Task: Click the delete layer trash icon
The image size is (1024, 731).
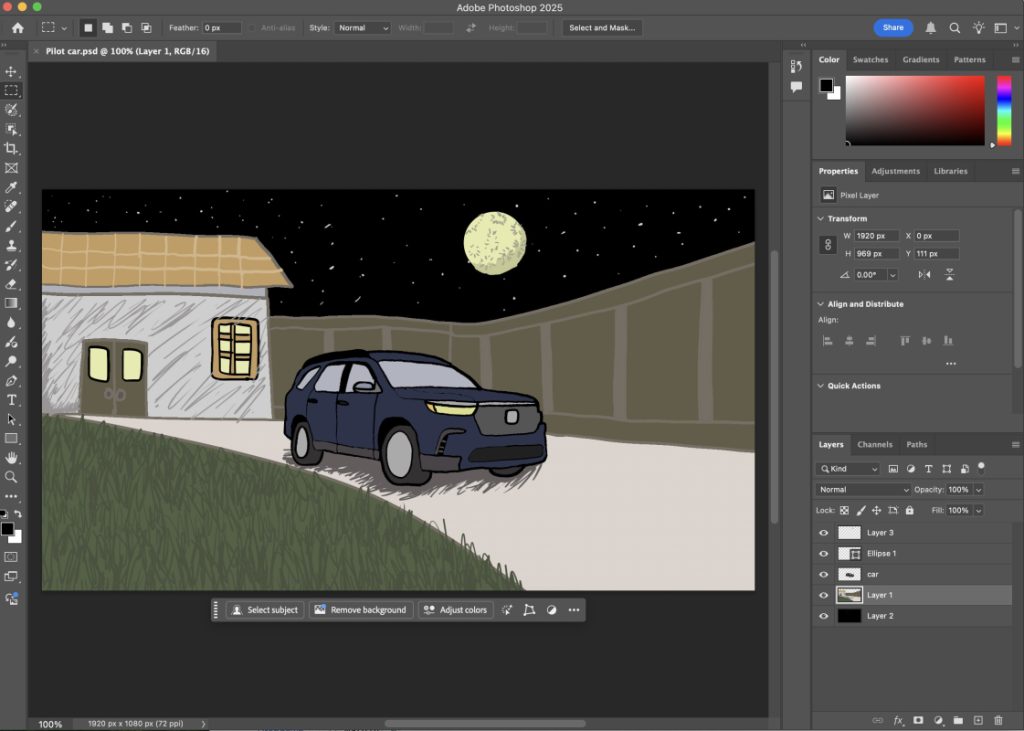Action: coord(1000,720)
